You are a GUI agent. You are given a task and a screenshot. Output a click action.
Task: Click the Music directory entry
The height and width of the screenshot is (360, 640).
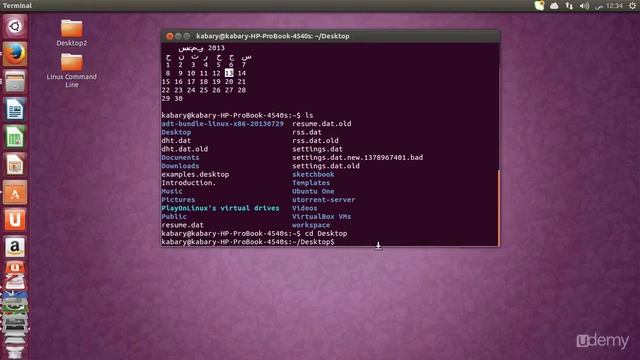172,191
